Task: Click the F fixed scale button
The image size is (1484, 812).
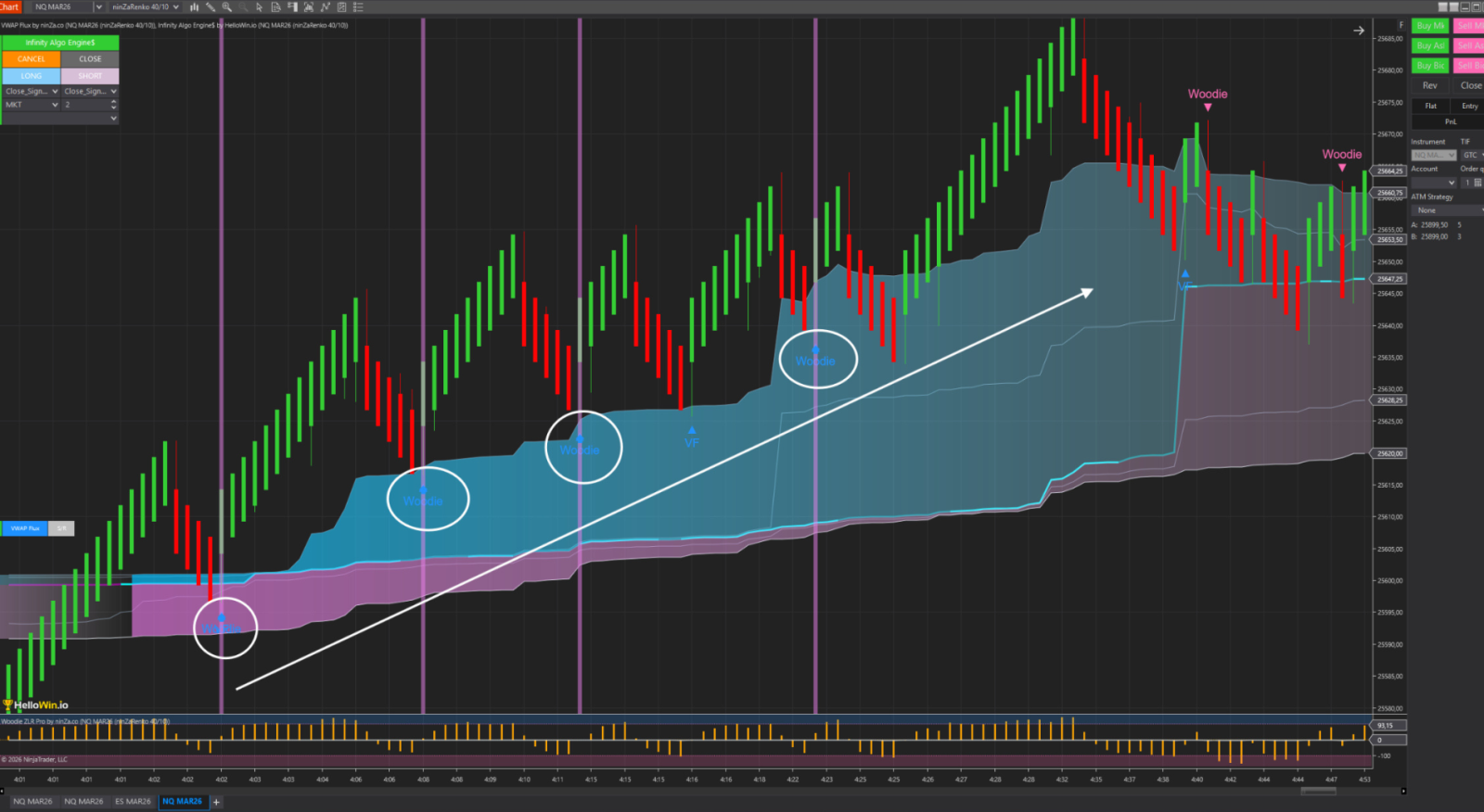Action: [x=1401, y=25]
